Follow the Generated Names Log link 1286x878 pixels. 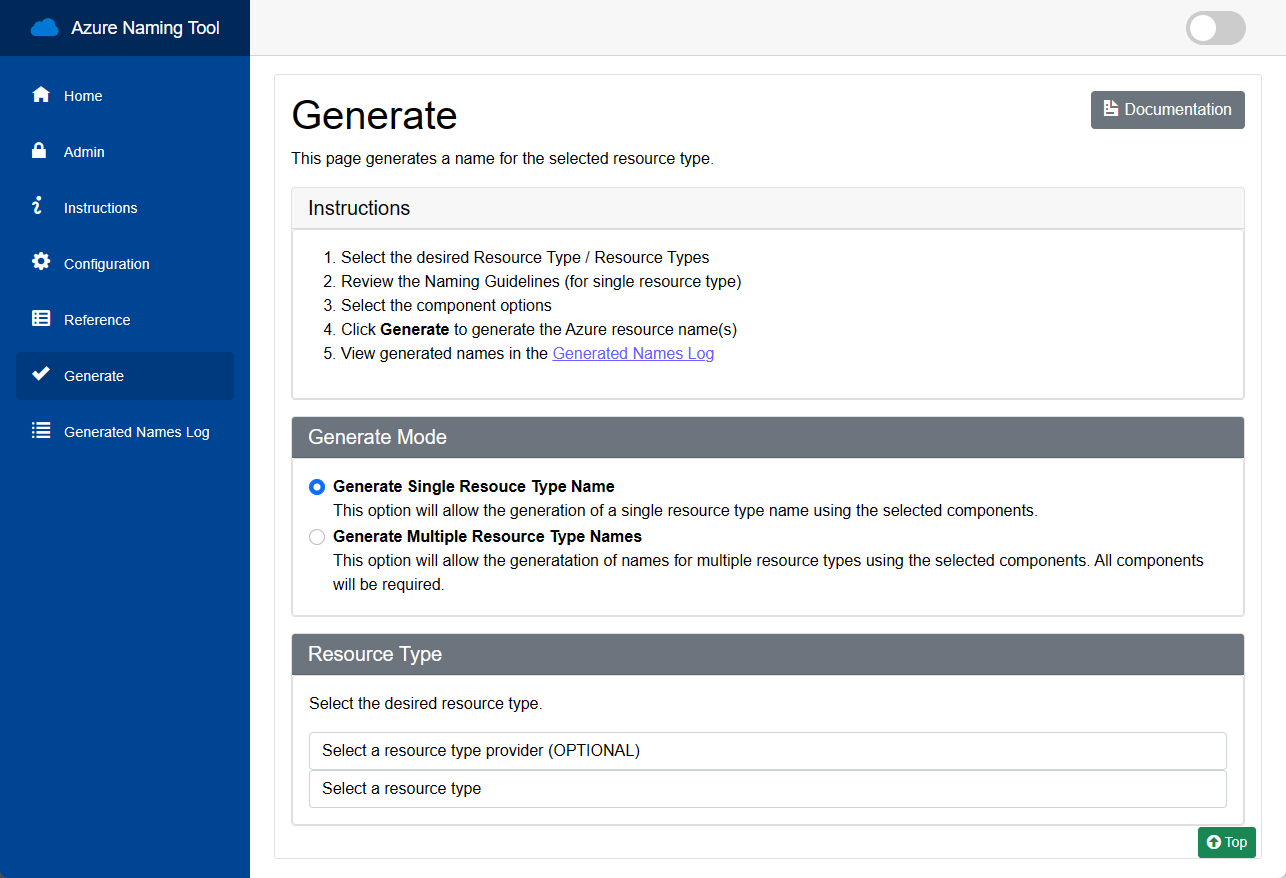(632, 353)
